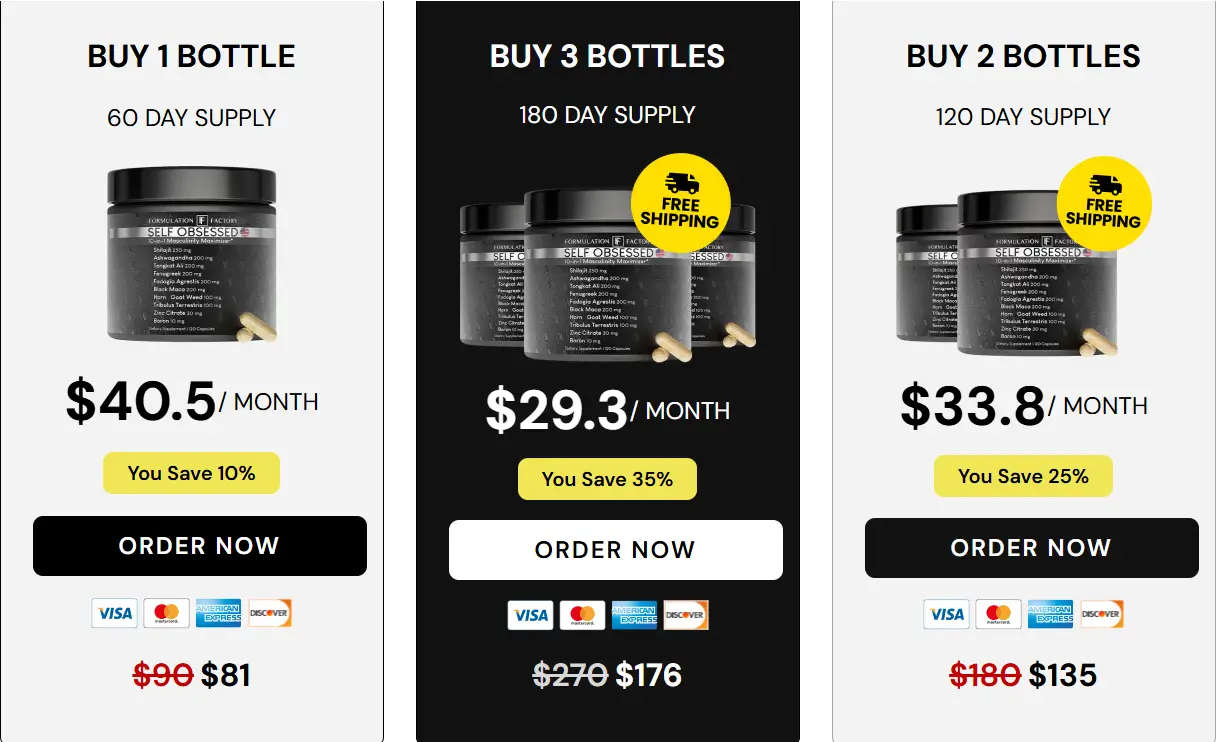Click the Visa icon under the 180 day supply
Screen dimensions: 1216x742
(531, 615)
